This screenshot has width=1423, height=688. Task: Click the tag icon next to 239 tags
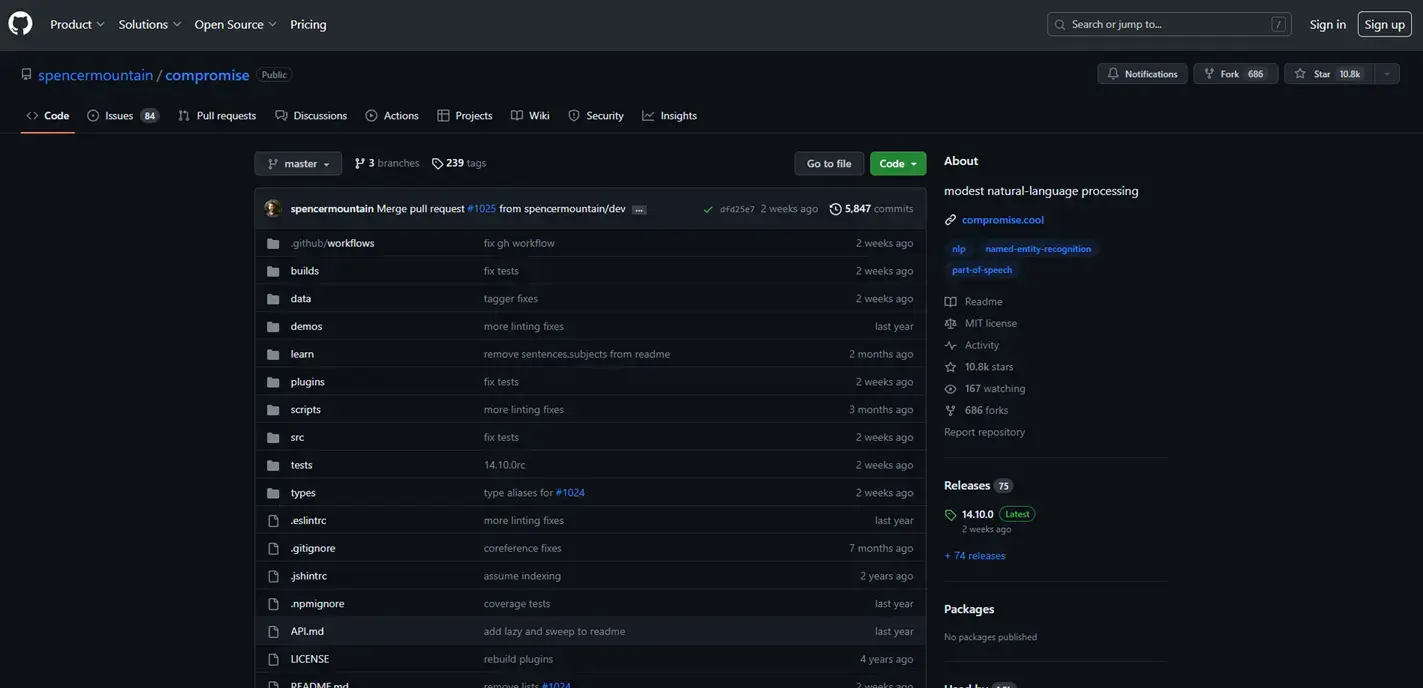pyautogui.click(x=437, y=163)
